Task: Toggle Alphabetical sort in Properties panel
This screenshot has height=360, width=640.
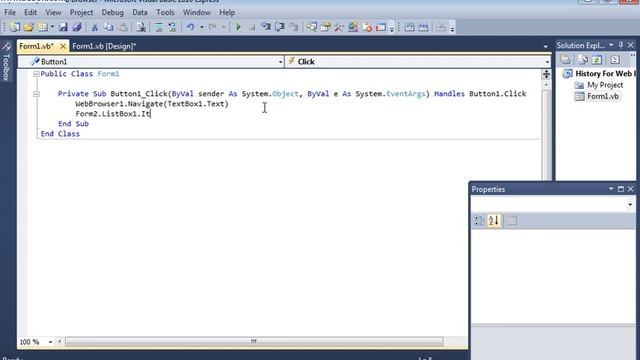Action: [494, 221]
